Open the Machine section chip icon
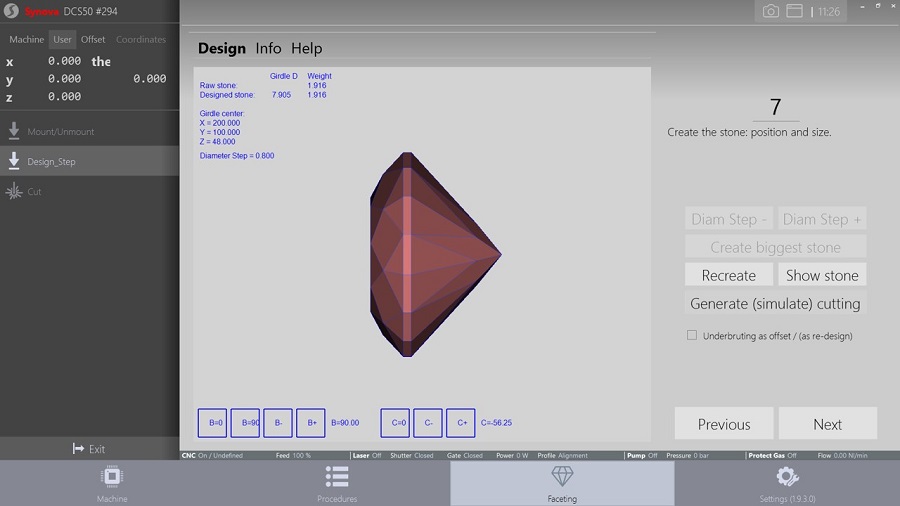The height and width of the screenshot is (506, 900). pos(112,476)
